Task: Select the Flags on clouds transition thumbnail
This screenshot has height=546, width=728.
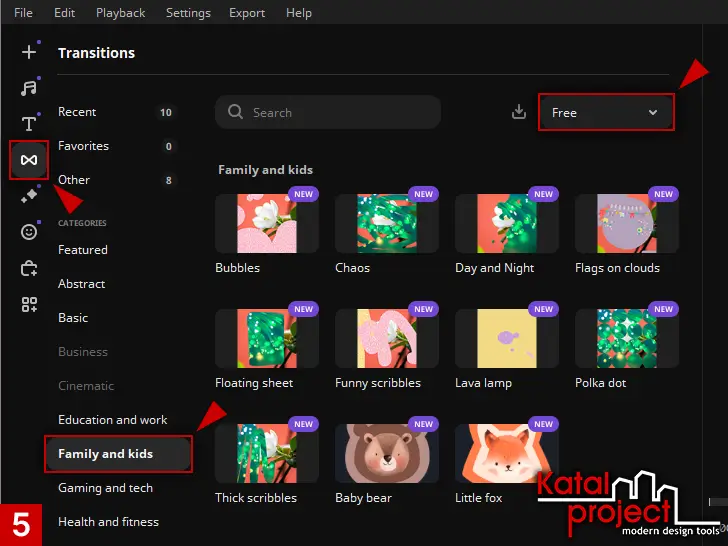Action: 627,223
